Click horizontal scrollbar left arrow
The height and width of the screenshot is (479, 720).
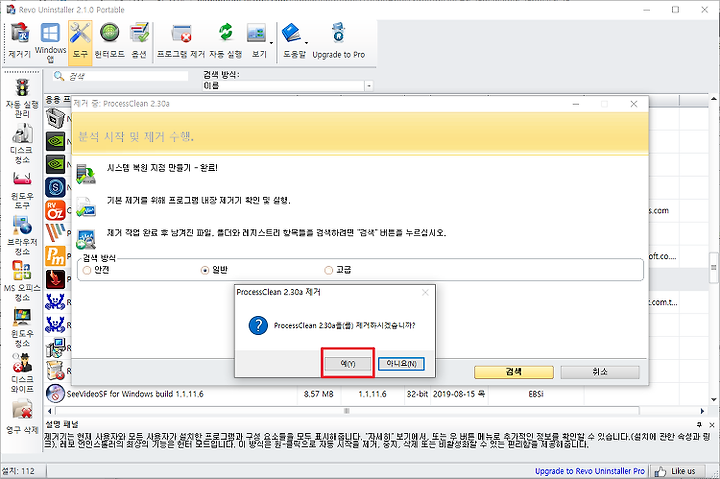(x=50, y=411)
